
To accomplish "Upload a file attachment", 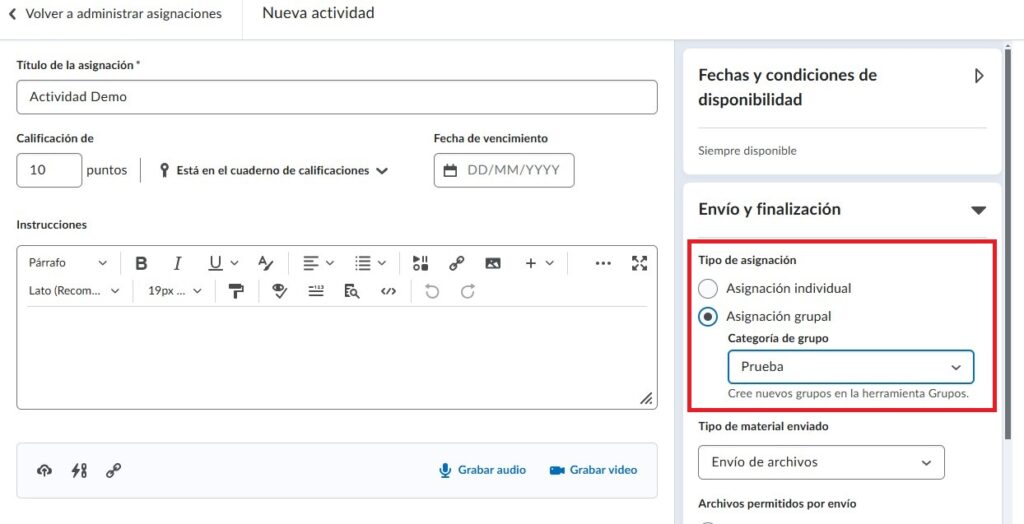I will tap(44, 470).
